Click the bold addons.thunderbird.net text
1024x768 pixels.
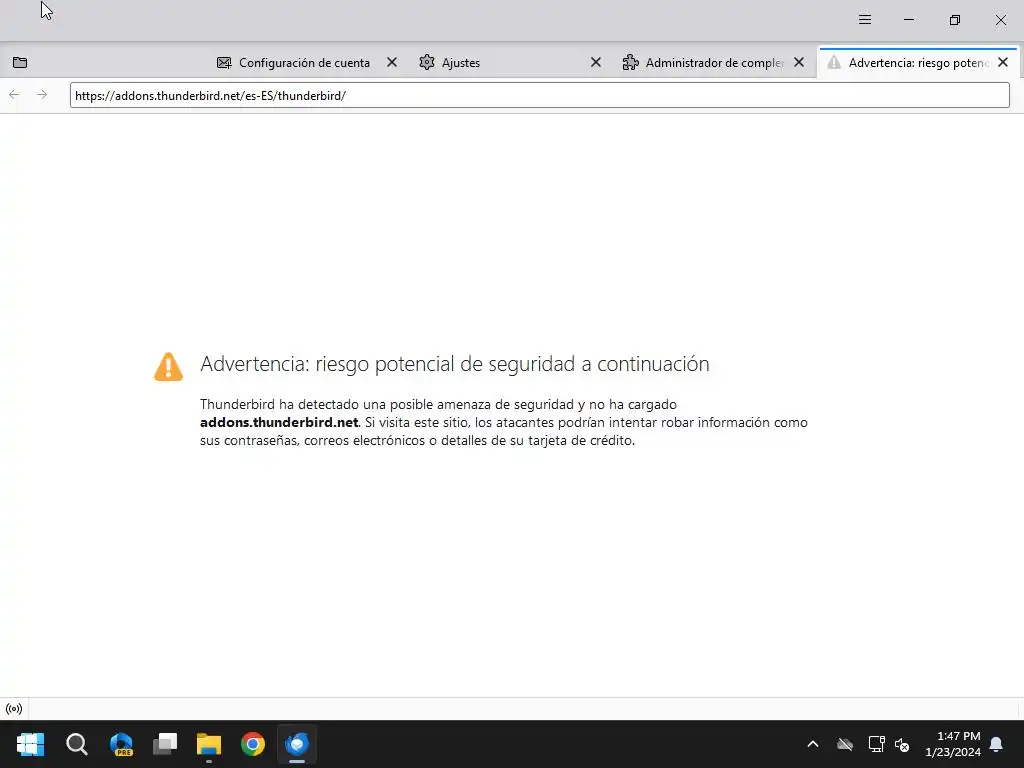coord(279,423)
